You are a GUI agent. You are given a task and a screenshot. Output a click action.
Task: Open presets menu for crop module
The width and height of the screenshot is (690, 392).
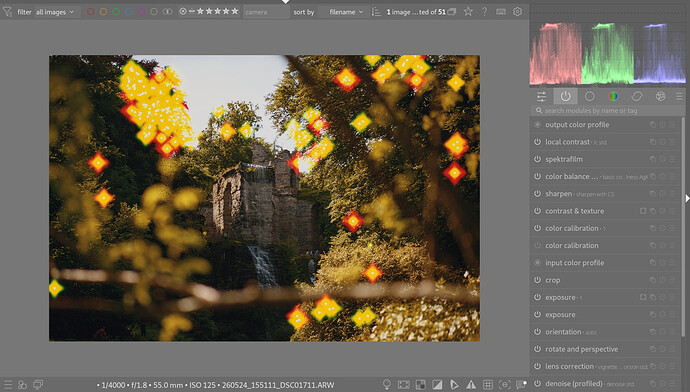point(672,280)
